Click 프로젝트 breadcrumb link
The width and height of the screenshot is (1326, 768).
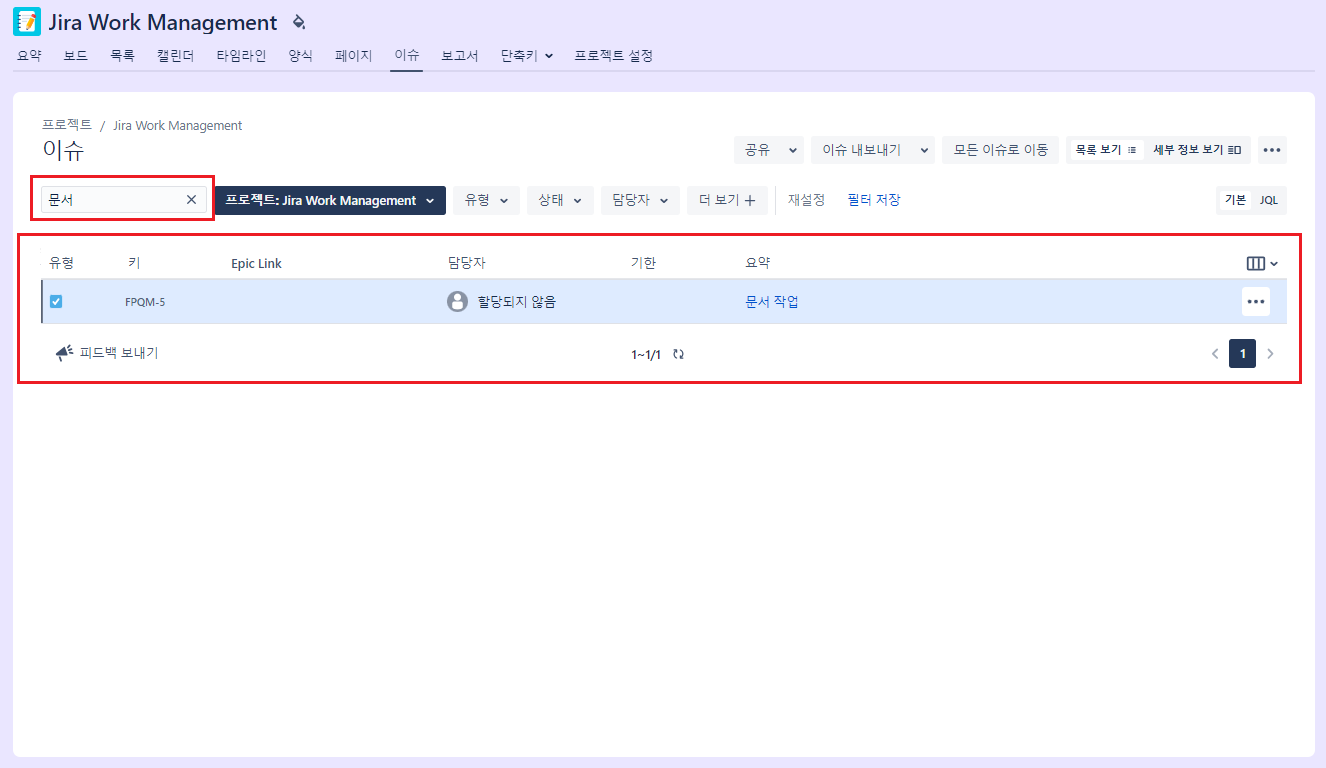(x=67, y=125)
